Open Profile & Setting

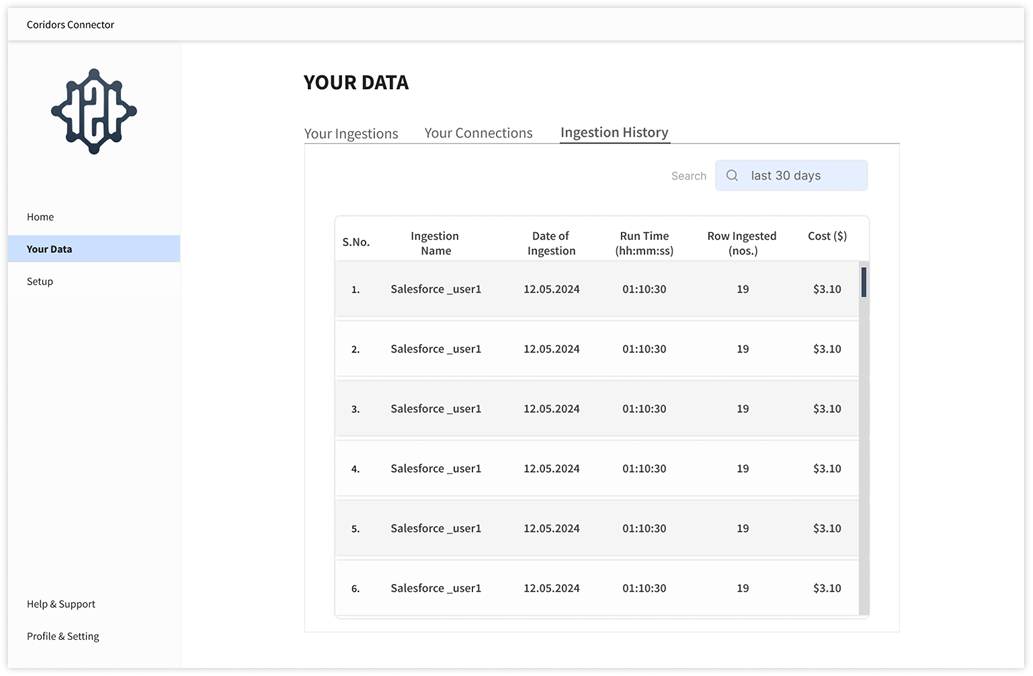point(63,636)
